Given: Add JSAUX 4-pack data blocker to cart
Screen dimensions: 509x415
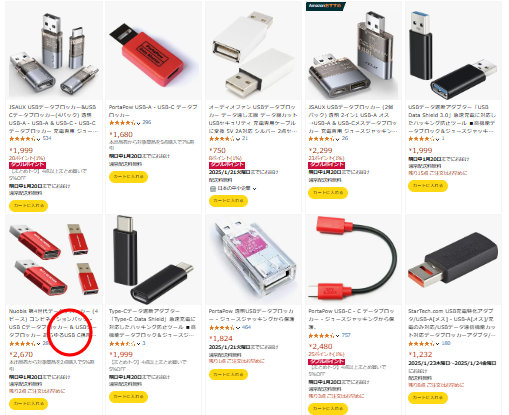Looking at the screenshot, I should click(28, 205).
